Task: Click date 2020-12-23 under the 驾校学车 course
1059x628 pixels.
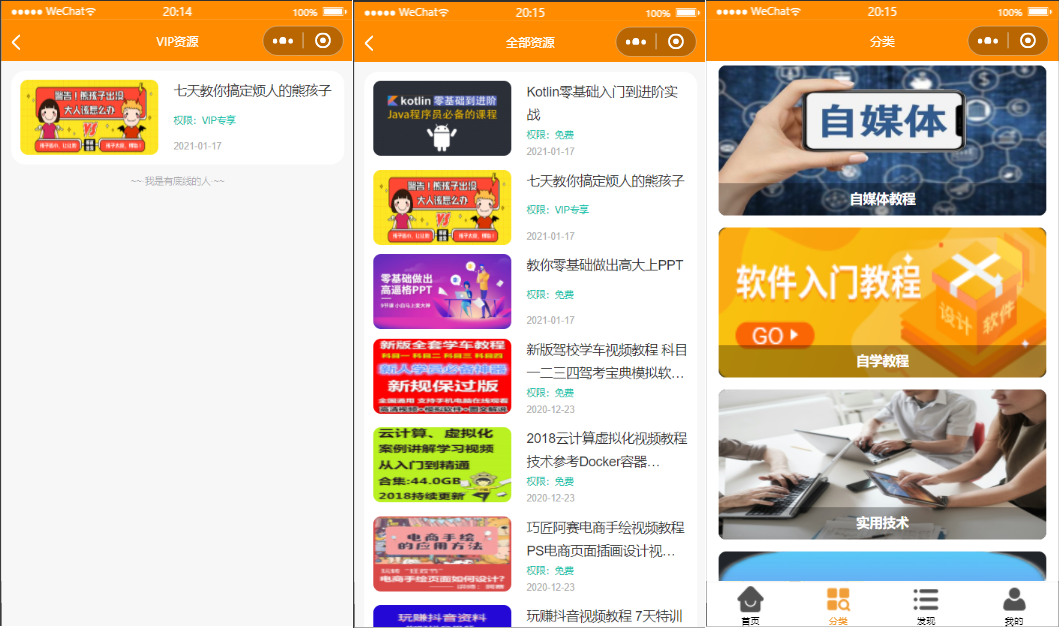Action: tap(550, 409)
